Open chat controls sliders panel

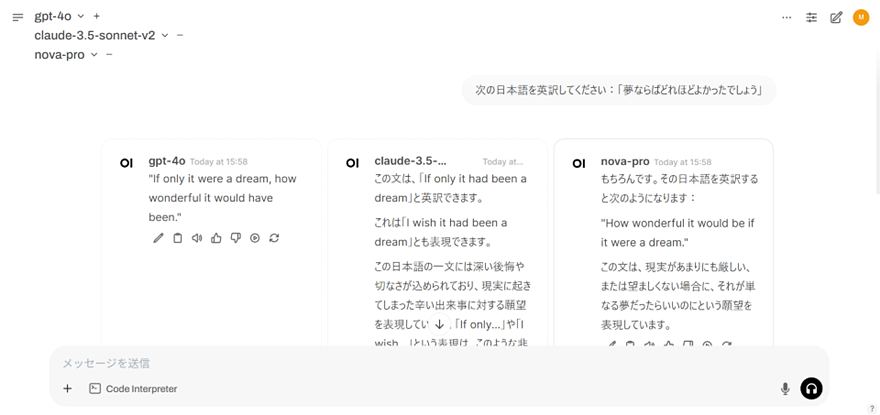coord(811,17)
